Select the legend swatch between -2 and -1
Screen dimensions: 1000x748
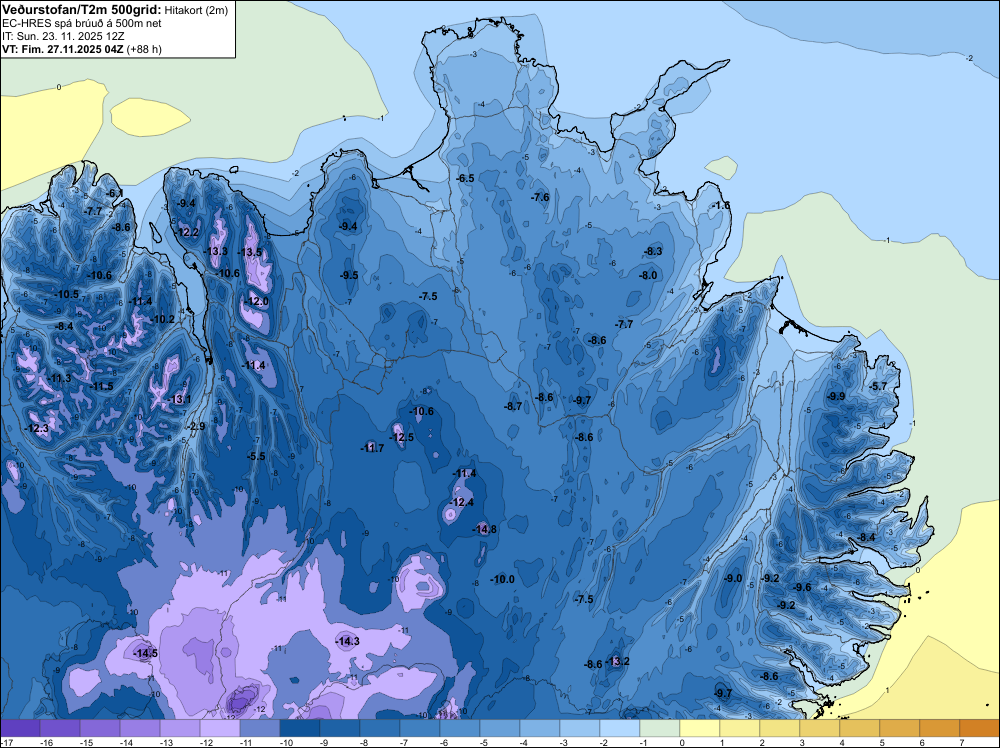(x=620, y=728)
